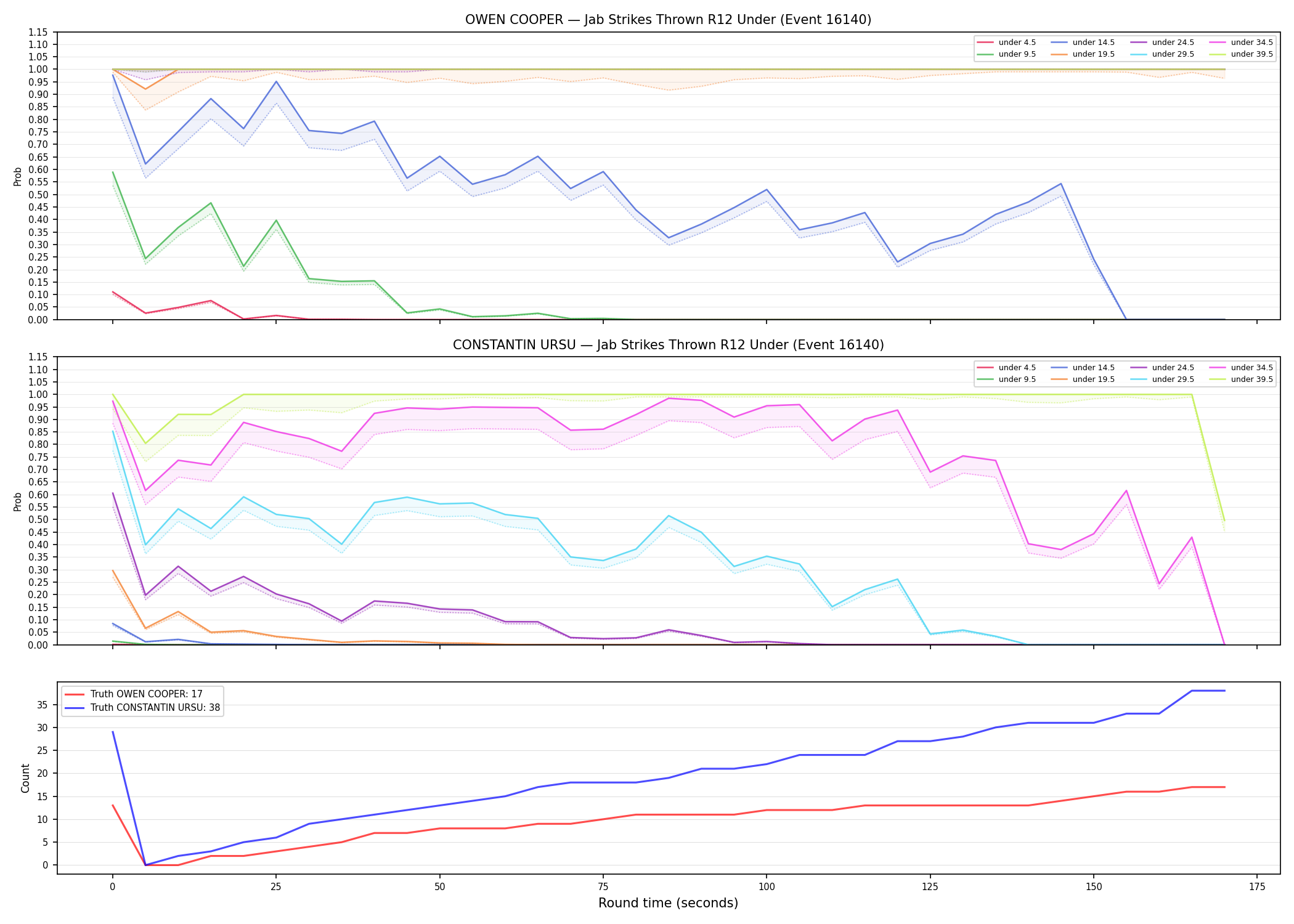The width and height of the screenshot is (1294, 924).
Task: Click the 'Round time (seconds)' axis label
Action: pyautogui.click(x=668, y=903)
